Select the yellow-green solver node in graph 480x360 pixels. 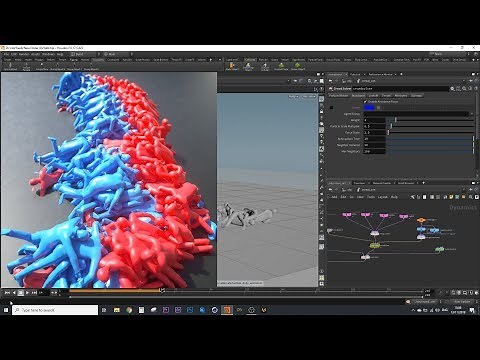375,246
